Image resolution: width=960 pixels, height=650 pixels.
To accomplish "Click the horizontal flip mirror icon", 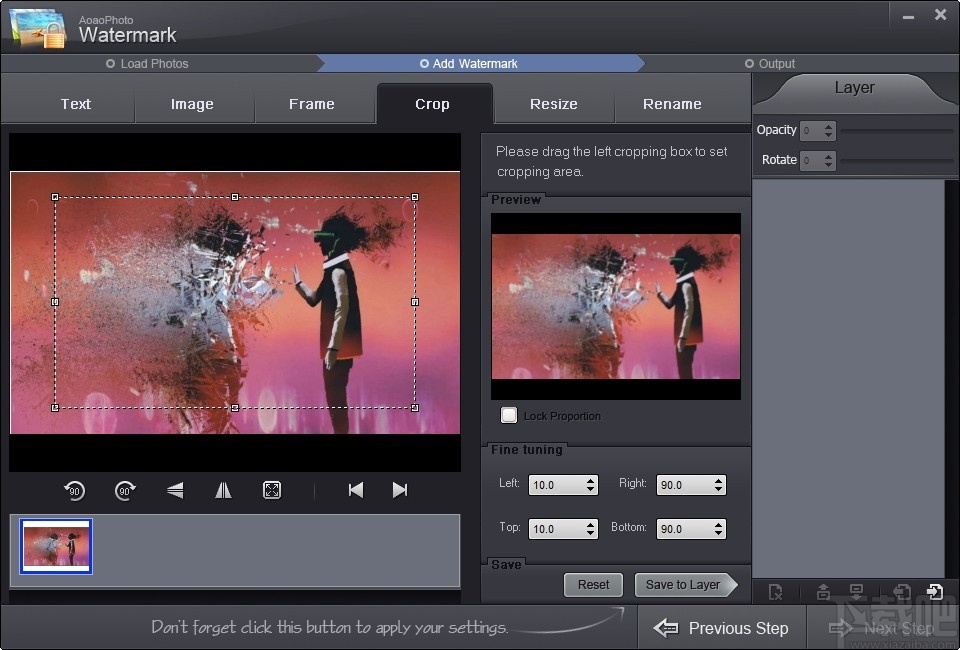I will [x=223, y=490].
